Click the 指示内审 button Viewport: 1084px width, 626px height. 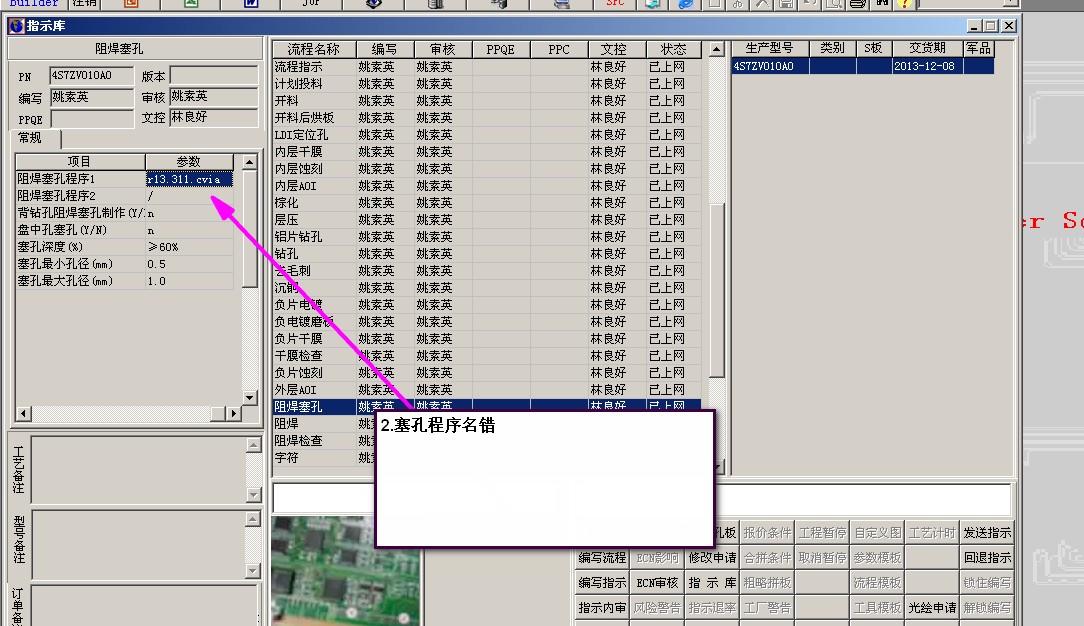tap(602, 608)
